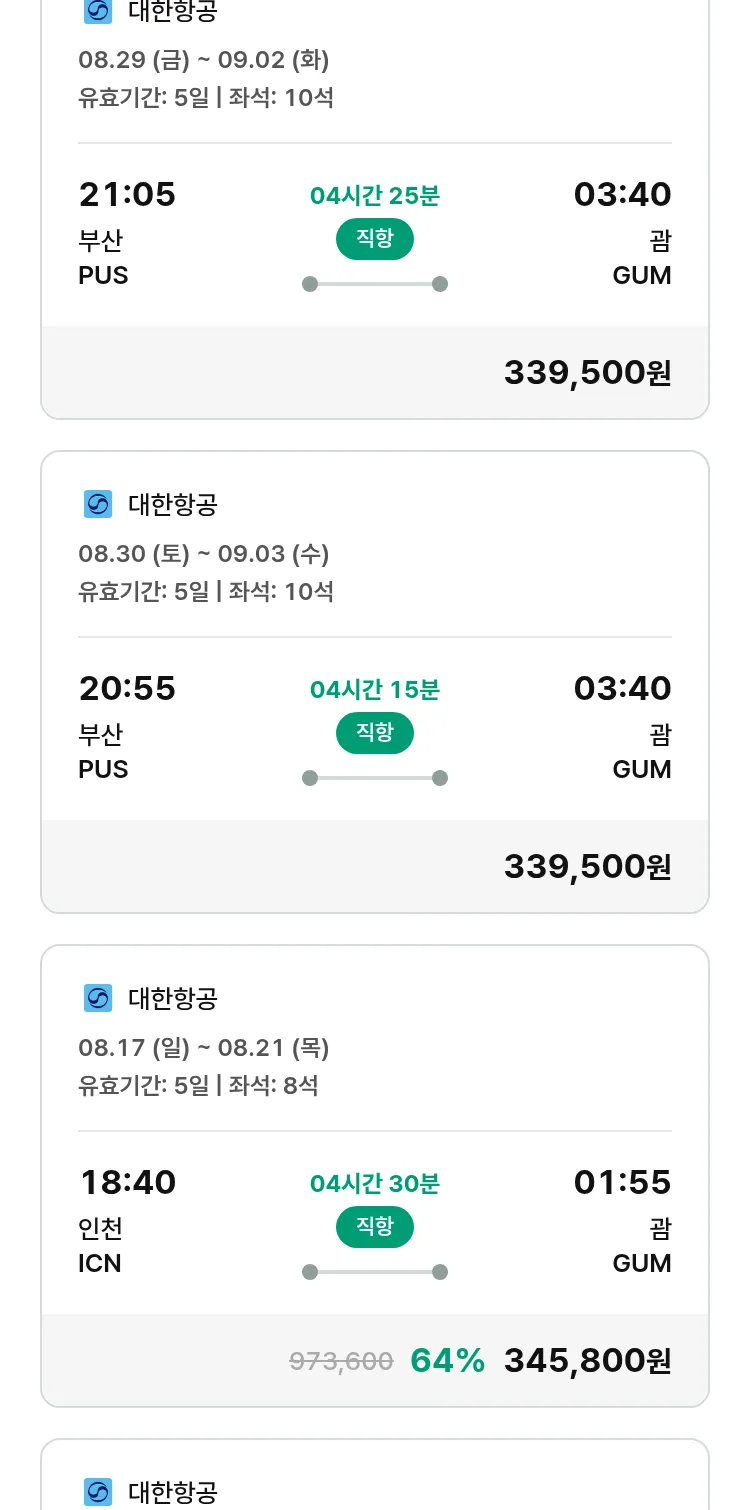Select the 339,500원 price for 08.29 flight
Image resolution: width=750 pixels, height=1510 pixels.
pyautogui.click(x=587, y=373)
